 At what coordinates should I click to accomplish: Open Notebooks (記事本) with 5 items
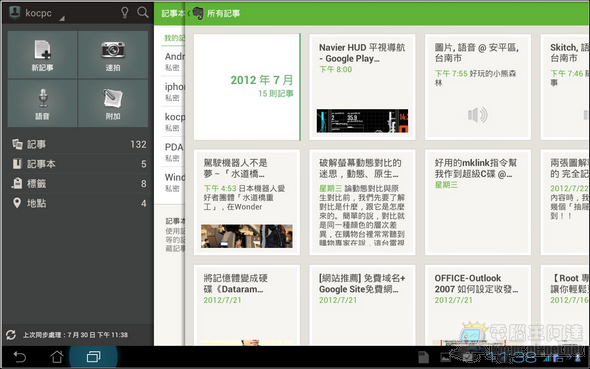78,164
